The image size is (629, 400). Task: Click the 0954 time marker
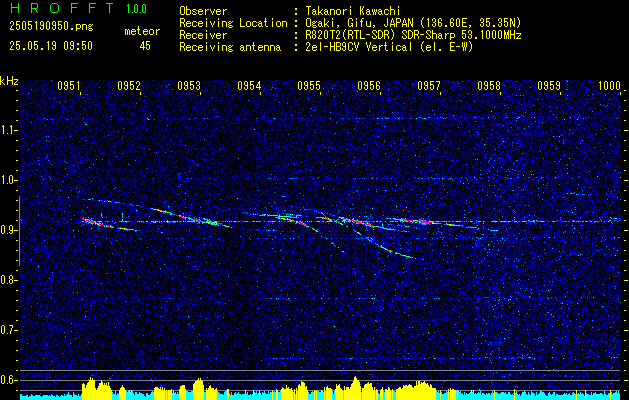[249, 85]
